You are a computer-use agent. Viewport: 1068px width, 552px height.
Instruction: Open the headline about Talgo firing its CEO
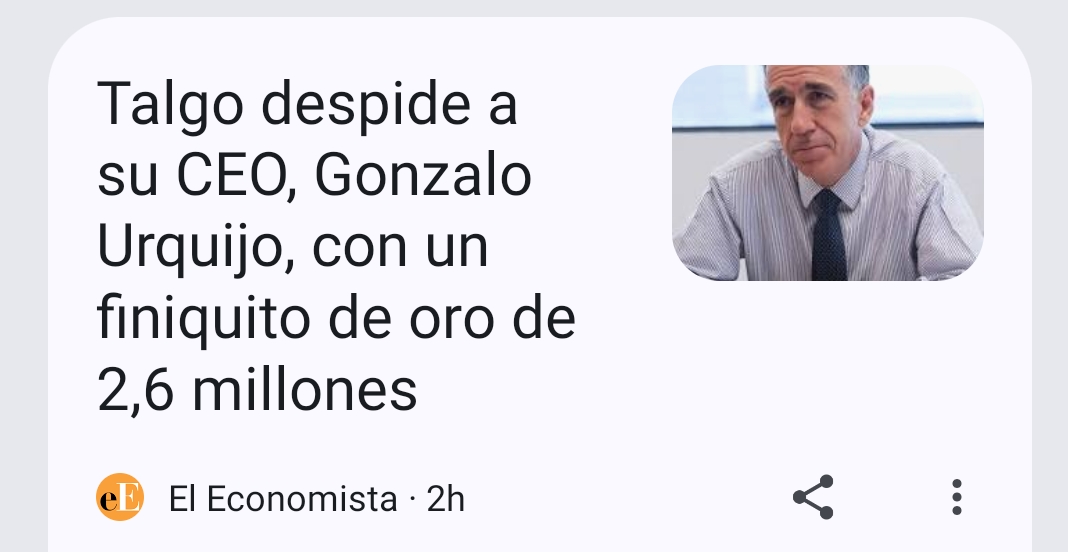click(x=336, y=245)
